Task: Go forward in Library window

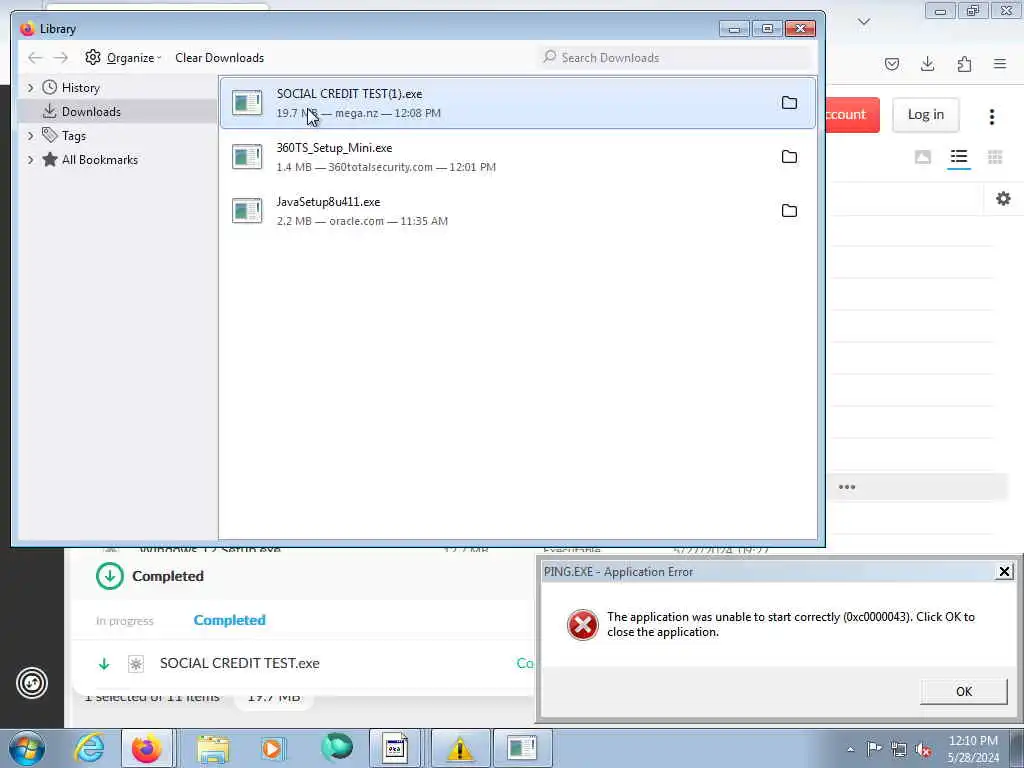Action: 61,58
